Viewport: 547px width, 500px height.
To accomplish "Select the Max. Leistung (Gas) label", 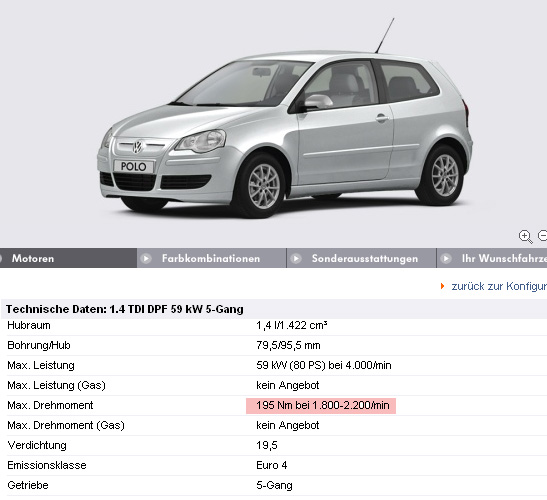I will (x=56, y=385).
